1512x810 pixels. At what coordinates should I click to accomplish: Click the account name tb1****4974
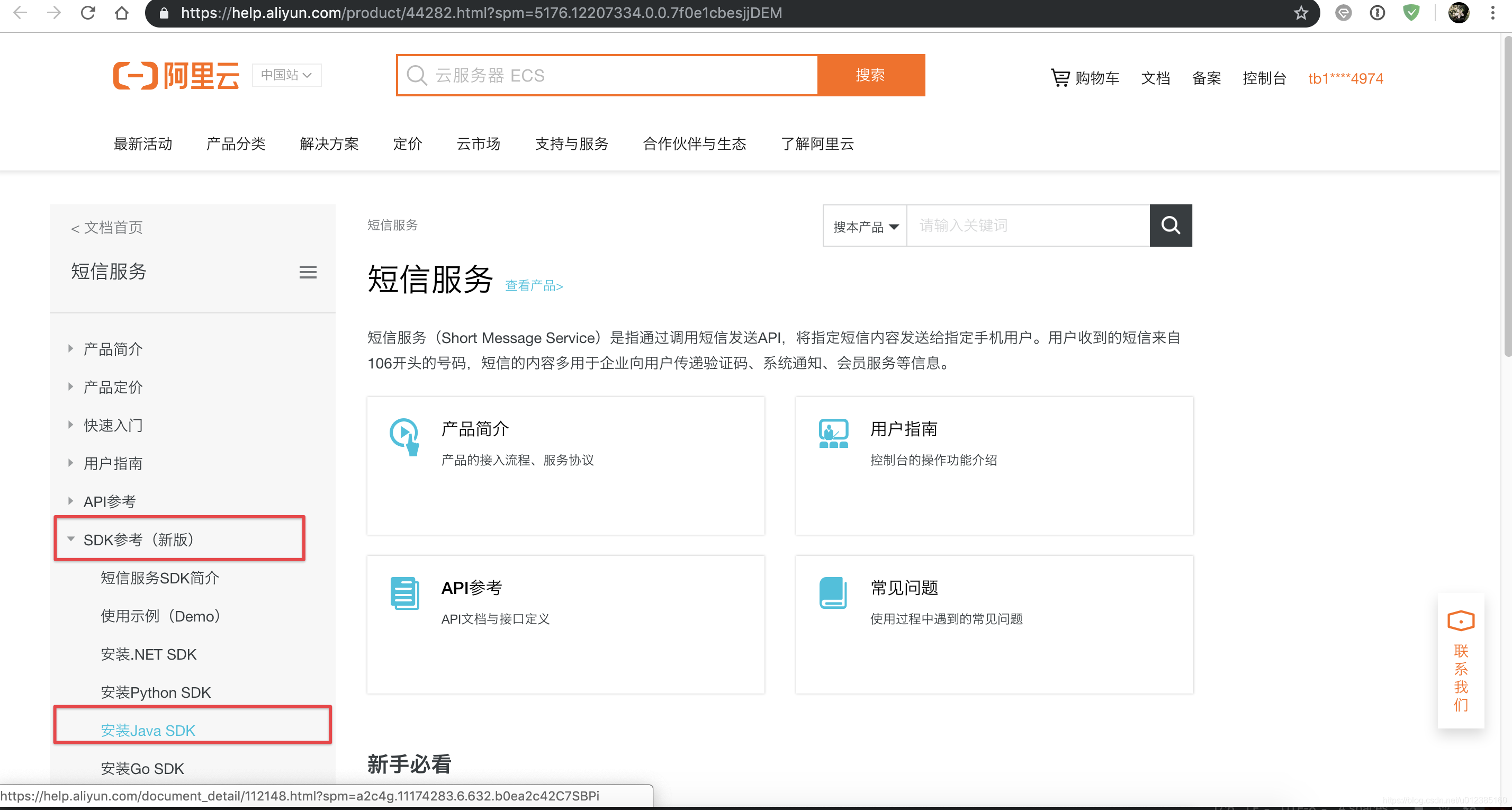pyautogui.click(x=1345, y=78)
